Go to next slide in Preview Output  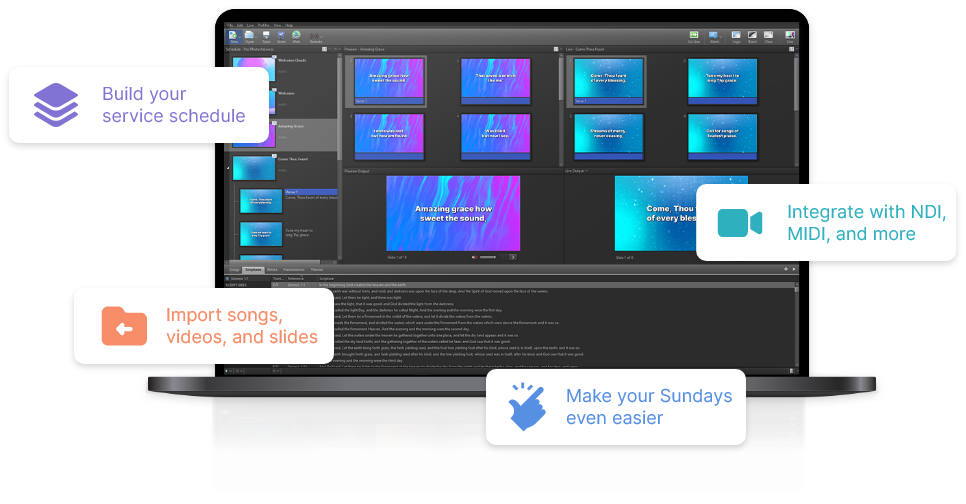click(513, 257)
